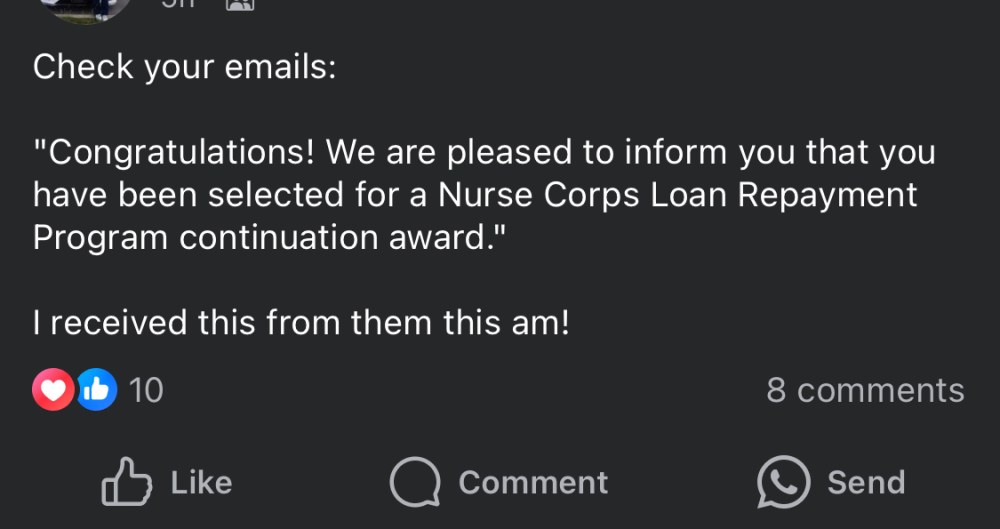Screen dimensions: 1000x529
Task: Tap the "Check your emails:" text line
Action: coord(184,68)
